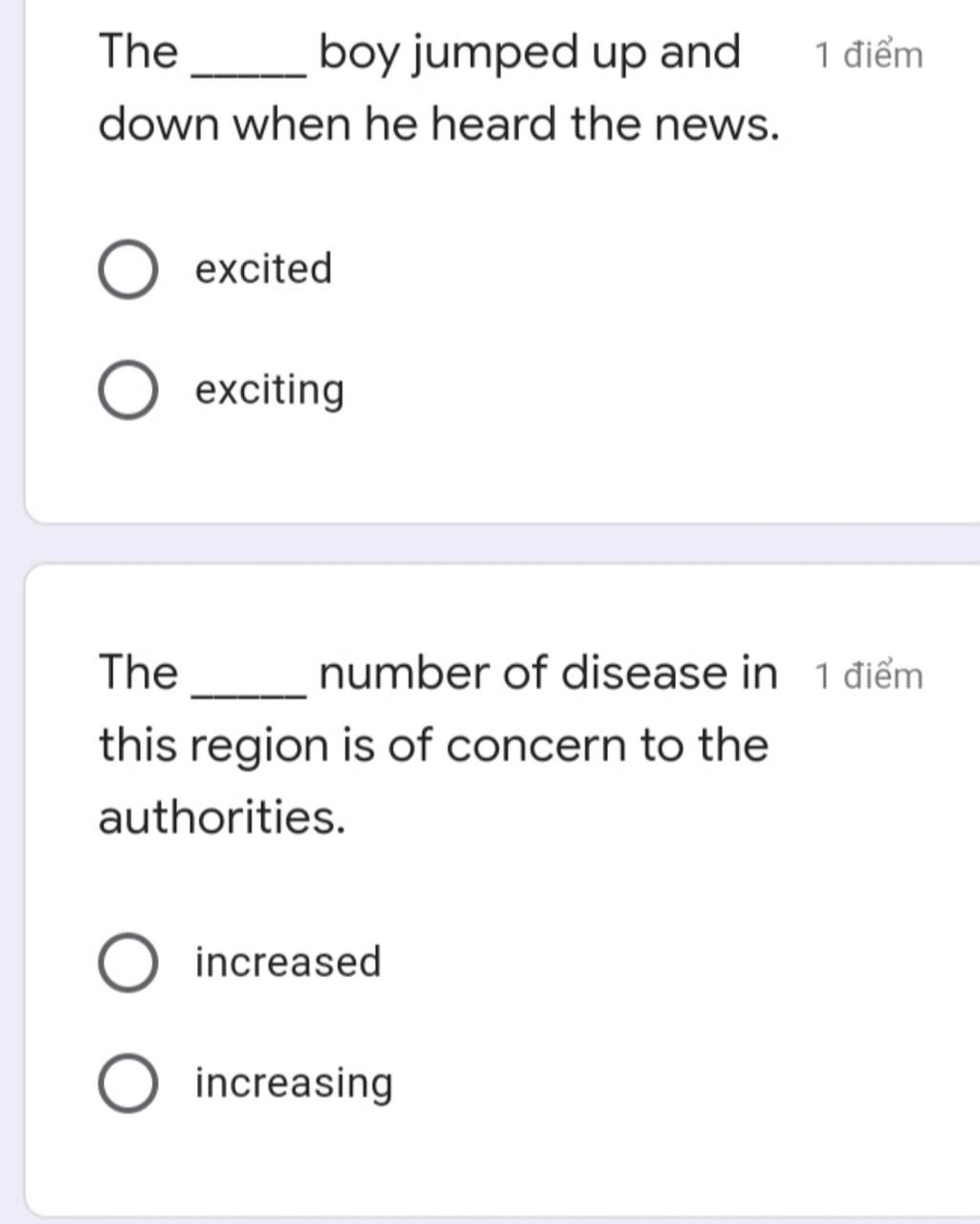Image resolution: width=980 pixels, height=1224 pixels.
Task: Click the "exciting" answer label text
Action: click(x=270, y=391)
